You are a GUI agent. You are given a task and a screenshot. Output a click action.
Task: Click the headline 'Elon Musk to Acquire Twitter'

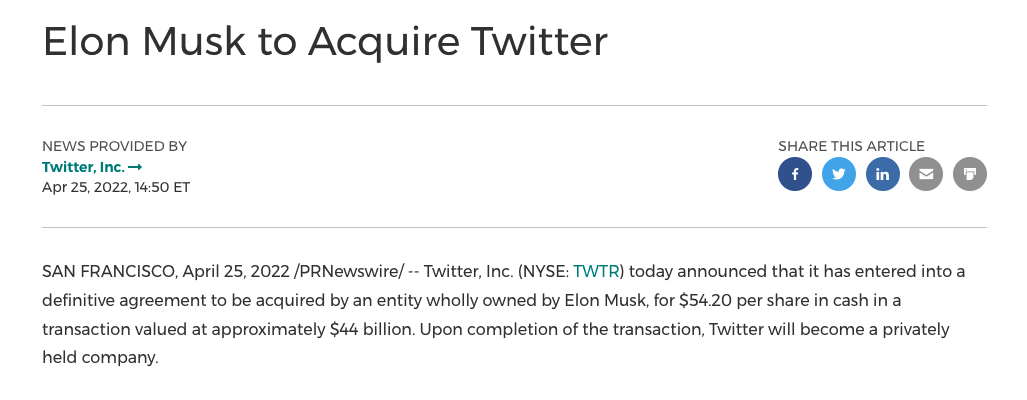pos(325,42)
